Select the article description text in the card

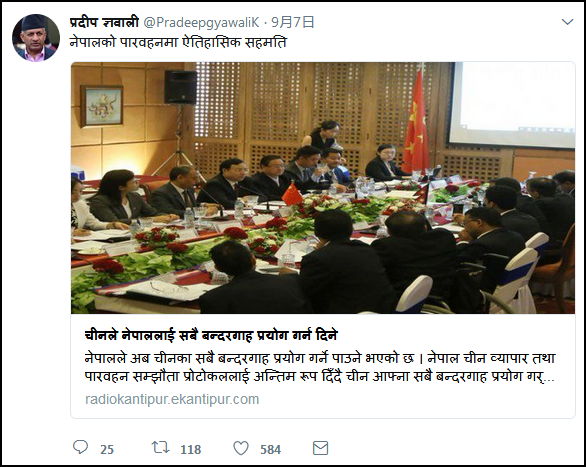320,367
